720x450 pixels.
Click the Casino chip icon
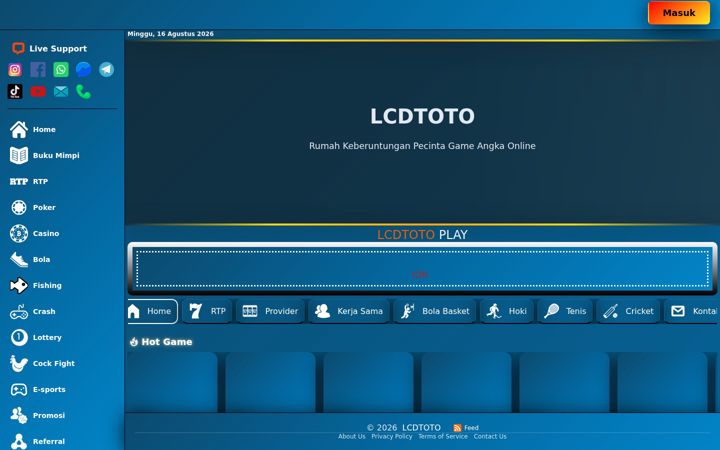[19, 233]
